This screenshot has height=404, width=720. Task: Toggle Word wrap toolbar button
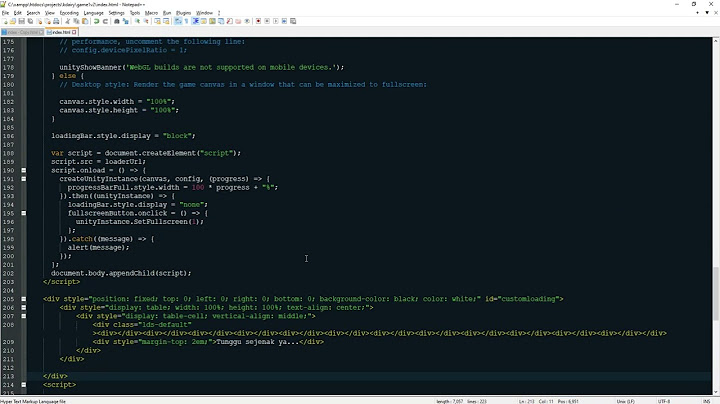(x=177, y=21)
